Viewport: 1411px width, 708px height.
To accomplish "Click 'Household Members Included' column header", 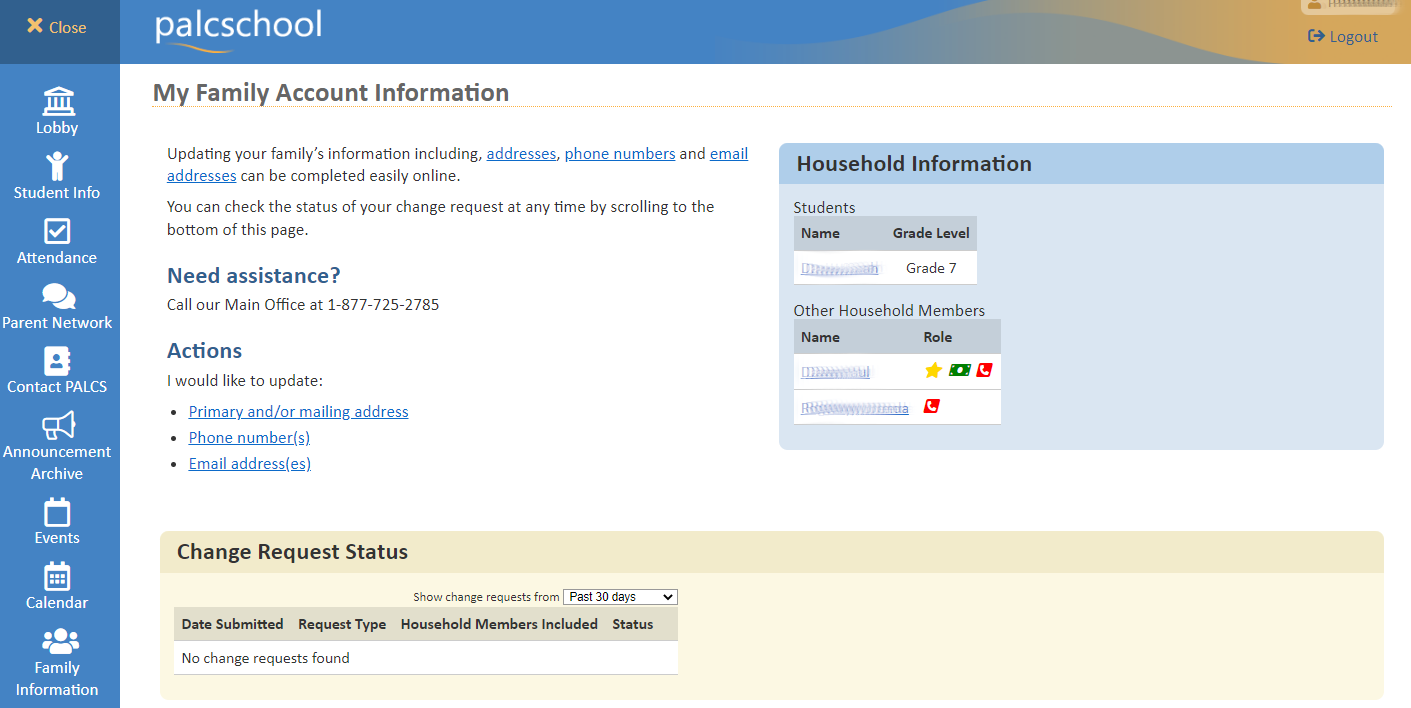I will click(x=499, y=624).
